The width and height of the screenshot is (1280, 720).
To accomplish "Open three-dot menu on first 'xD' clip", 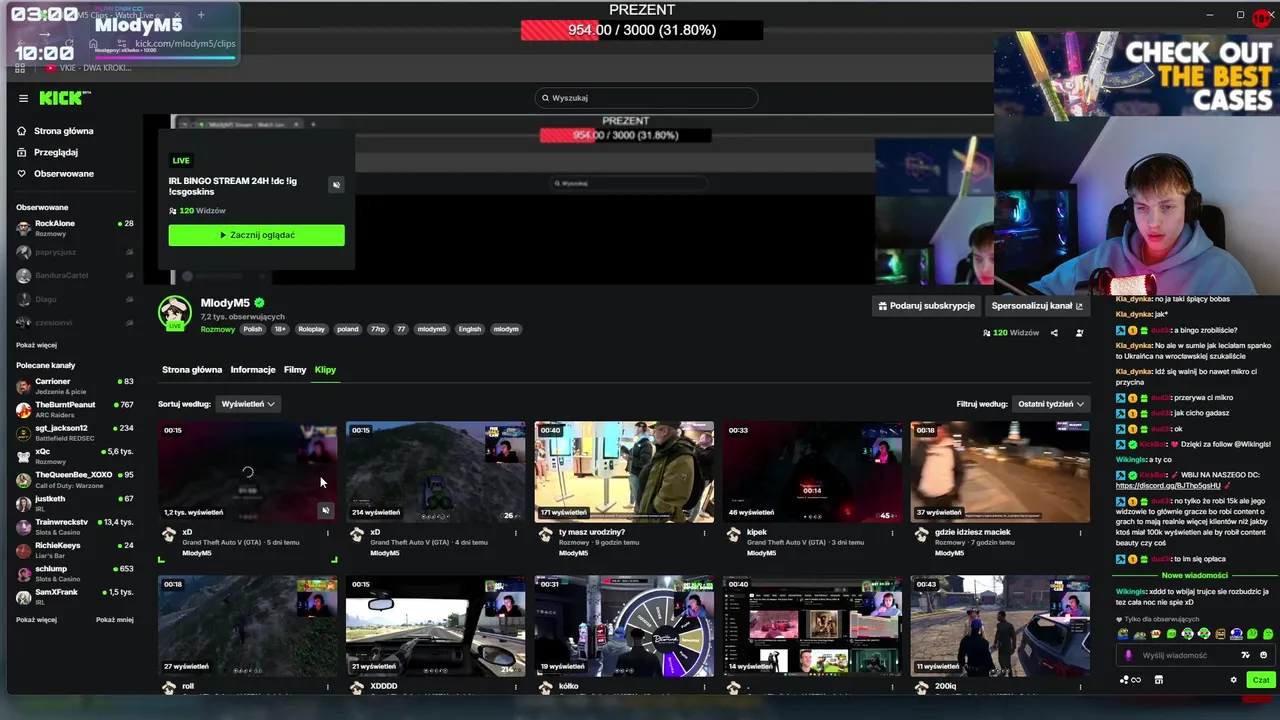I will (x=327, y=533).
